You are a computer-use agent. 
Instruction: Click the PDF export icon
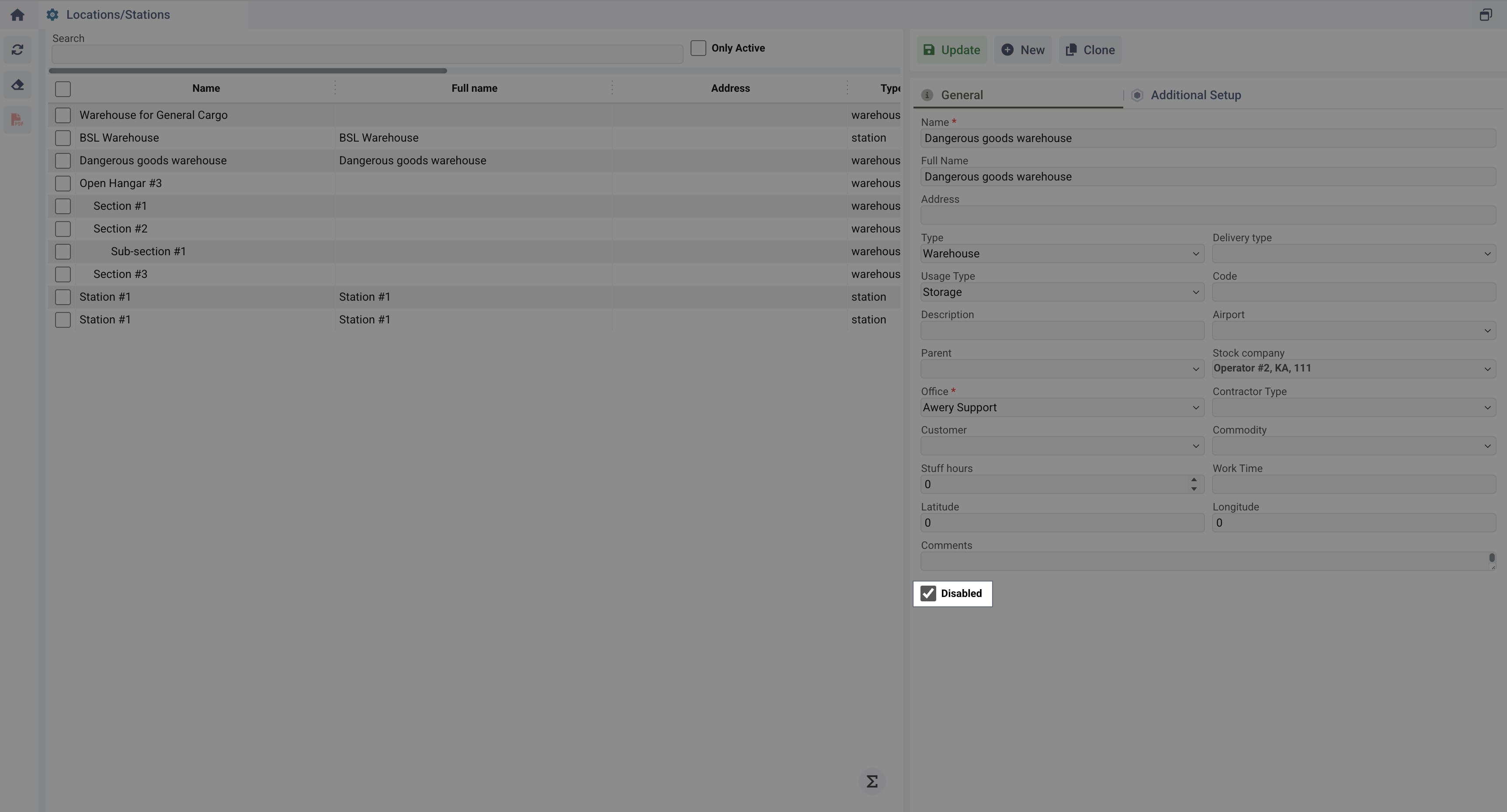pos(17,120)
